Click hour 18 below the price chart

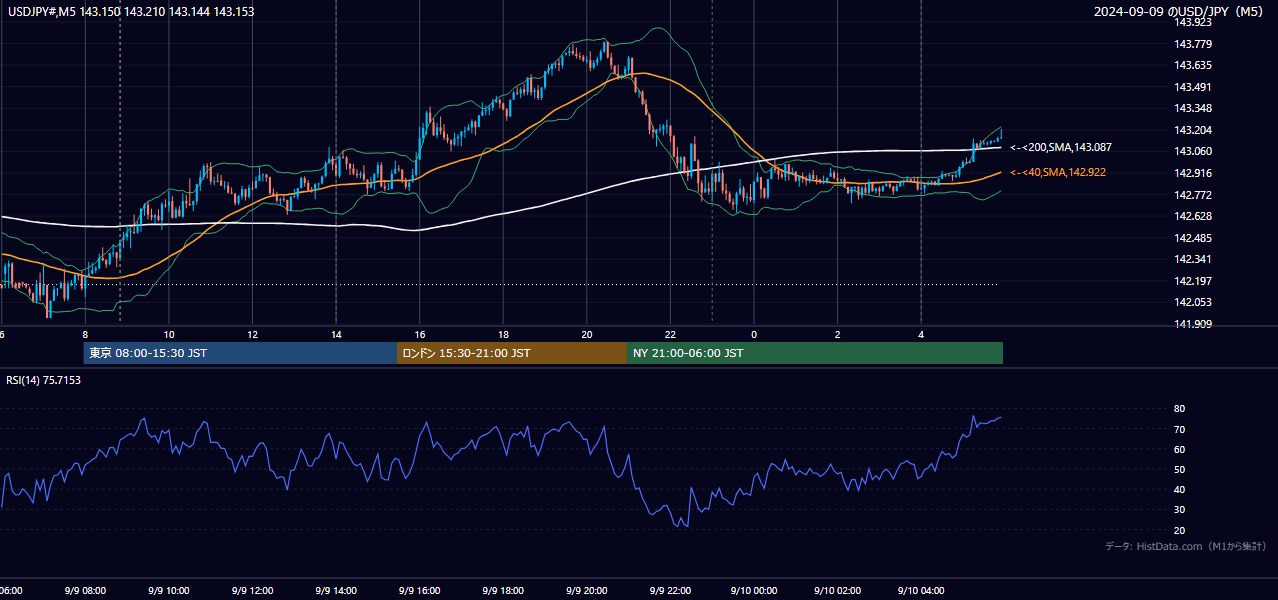tap(503, 335)
